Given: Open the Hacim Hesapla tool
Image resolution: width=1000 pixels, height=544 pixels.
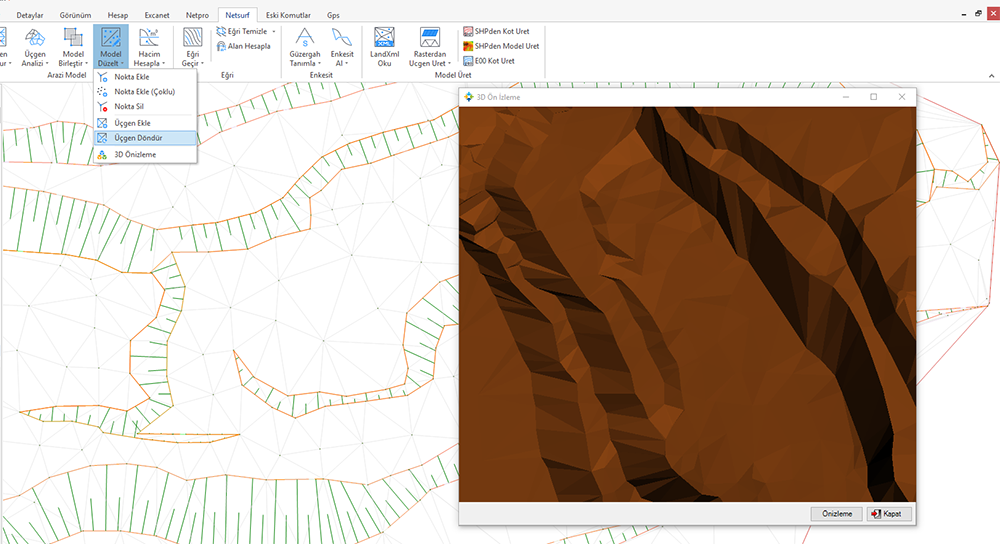Looking at the screenshot, I should click(x=148, y=39).
